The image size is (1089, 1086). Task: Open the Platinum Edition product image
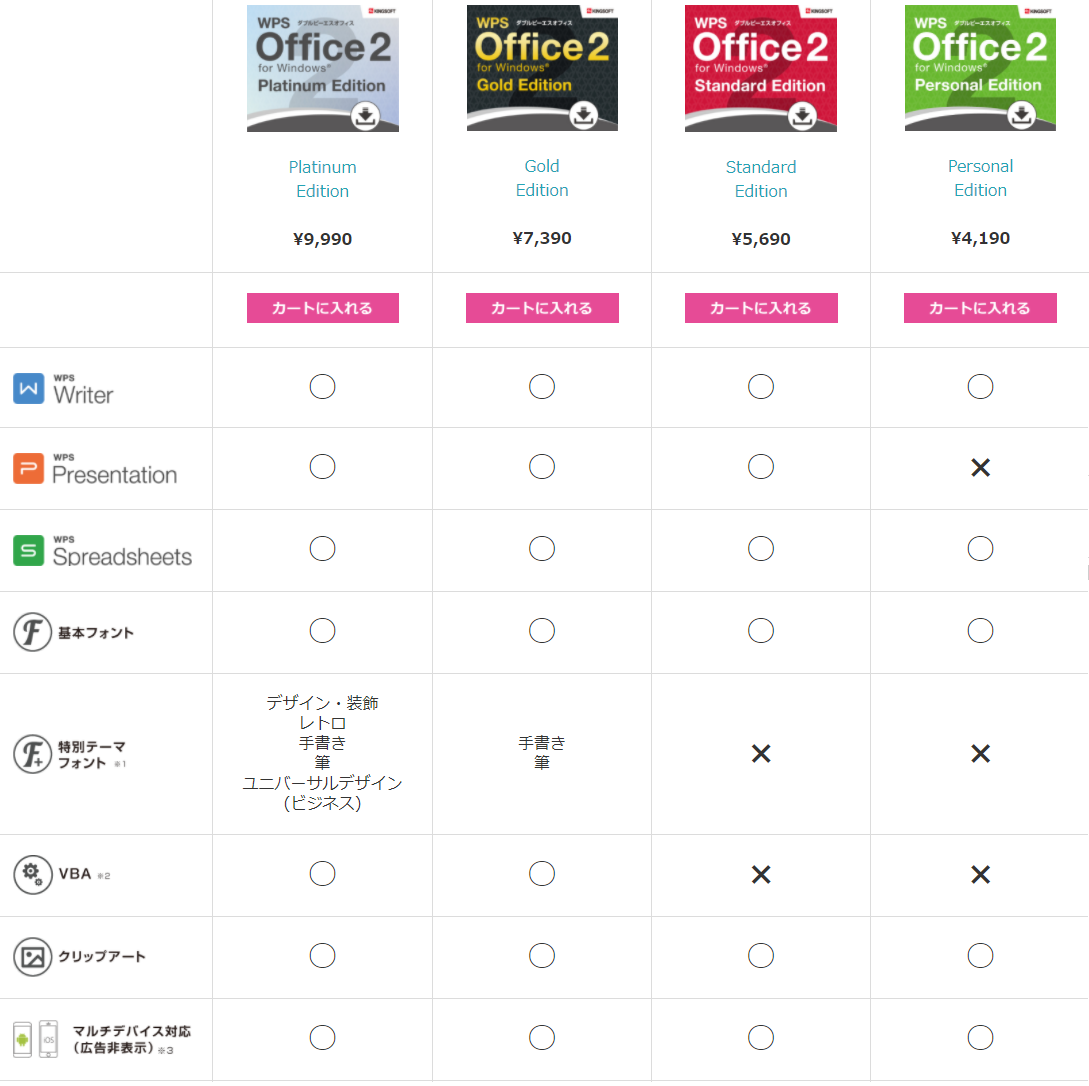coord(323,68)
